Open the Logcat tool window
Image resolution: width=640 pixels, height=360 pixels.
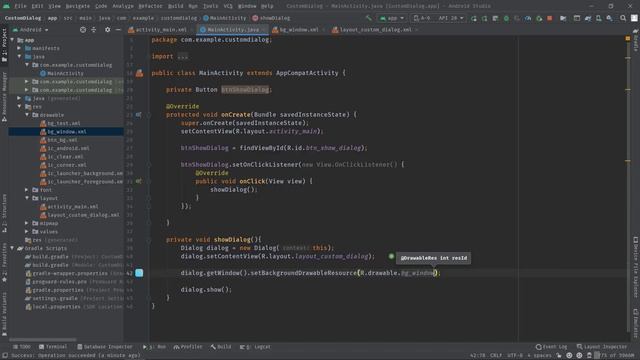(x=256, y=347)
